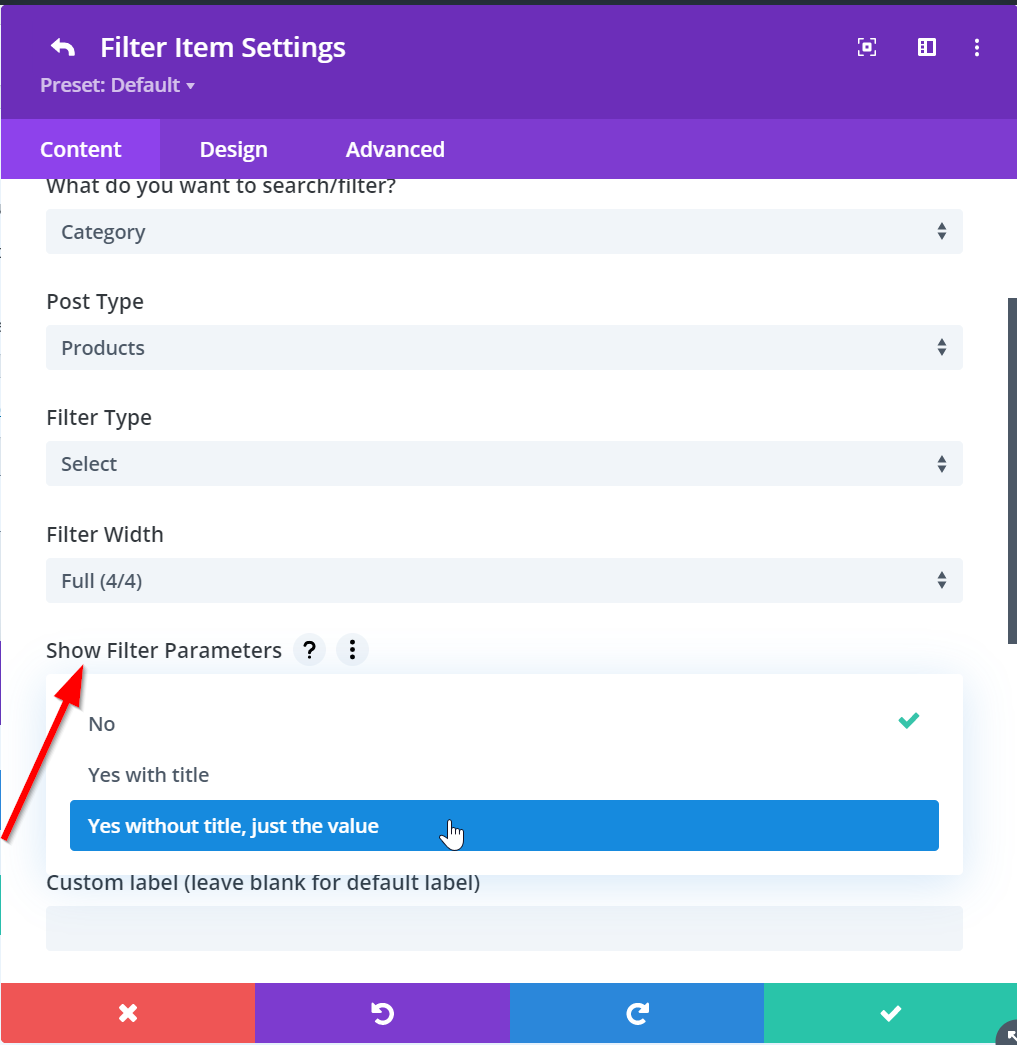1017x1045 pixels.
Task: Open the Category search/filter dropdown
Action: 504,232
